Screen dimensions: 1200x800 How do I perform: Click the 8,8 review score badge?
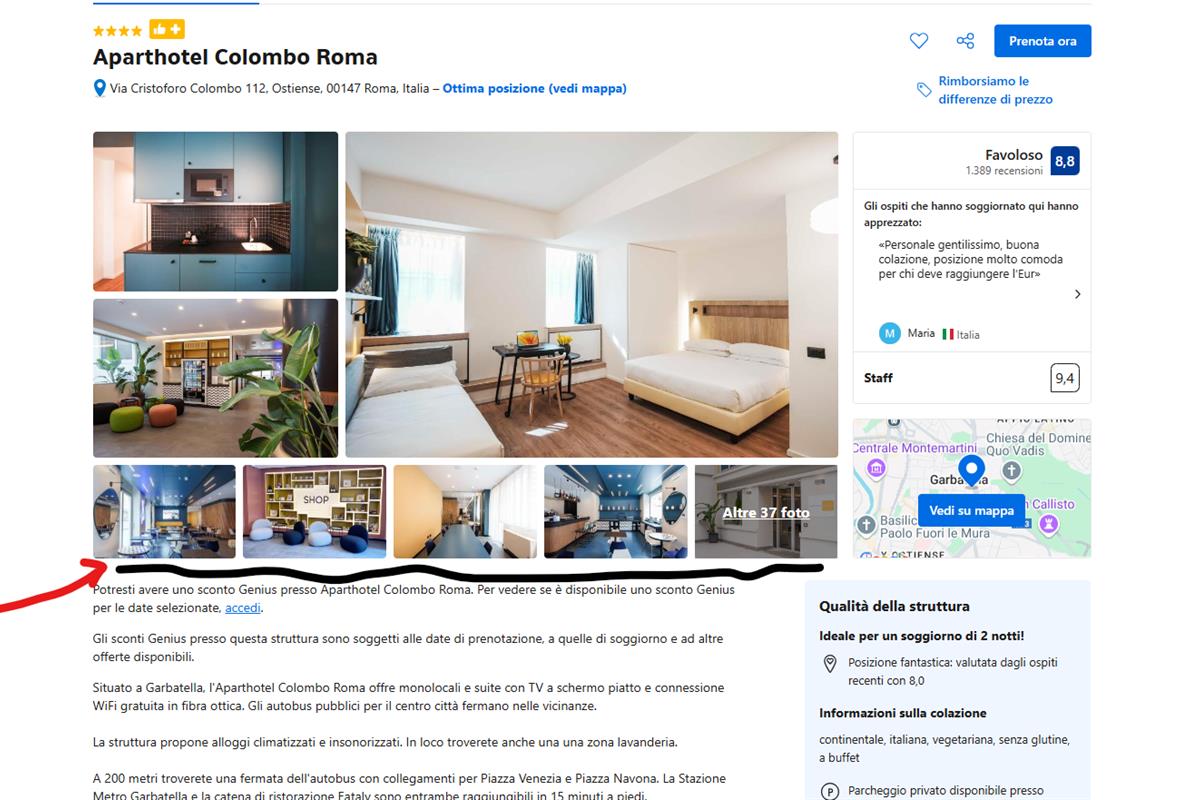[x=1065, y=161]
